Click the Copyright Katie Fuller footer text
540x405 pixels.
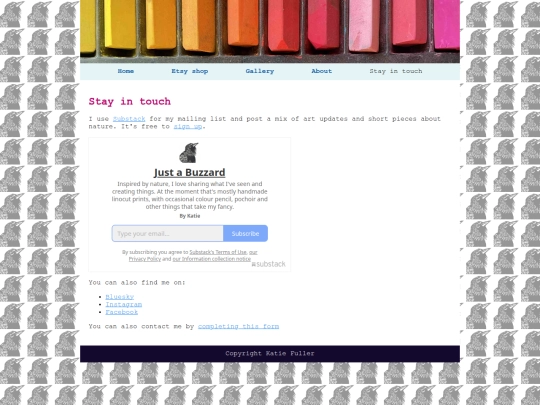pos(270,353)
